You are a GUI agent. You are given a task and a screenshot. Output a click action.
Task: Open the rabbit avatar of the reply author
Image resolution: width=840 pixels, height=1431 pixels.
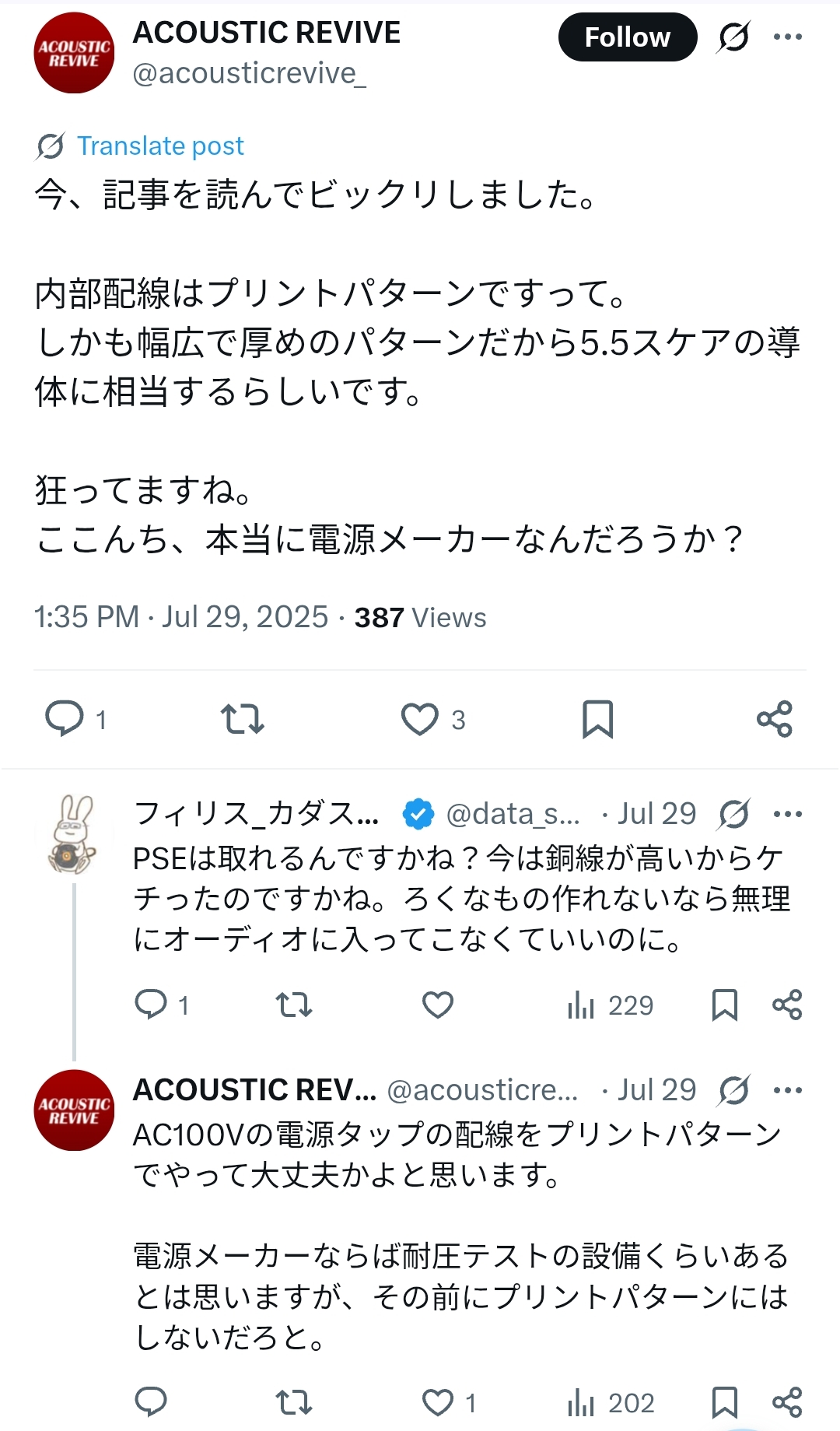[x=72, y=834]
